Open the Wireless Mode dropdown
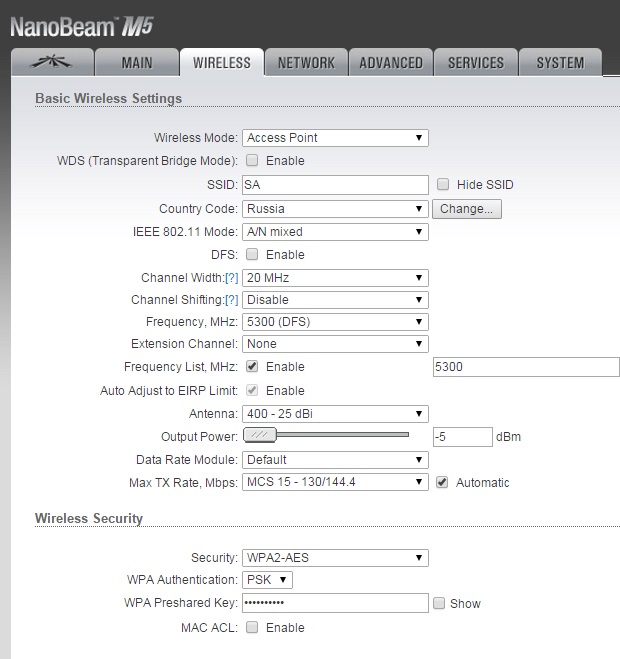 pyautogui.click(x=335, y=138)
